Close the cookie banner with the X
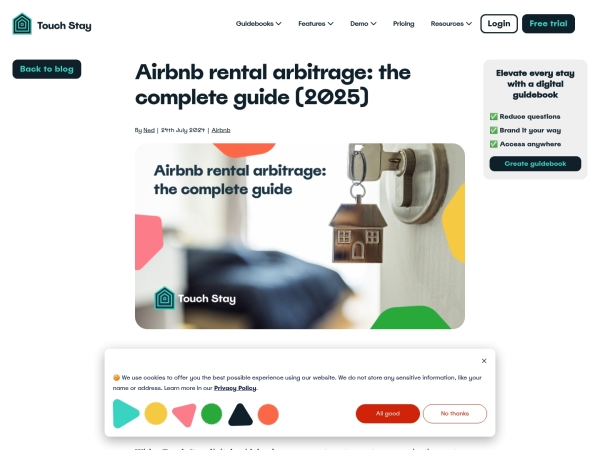 484,361
